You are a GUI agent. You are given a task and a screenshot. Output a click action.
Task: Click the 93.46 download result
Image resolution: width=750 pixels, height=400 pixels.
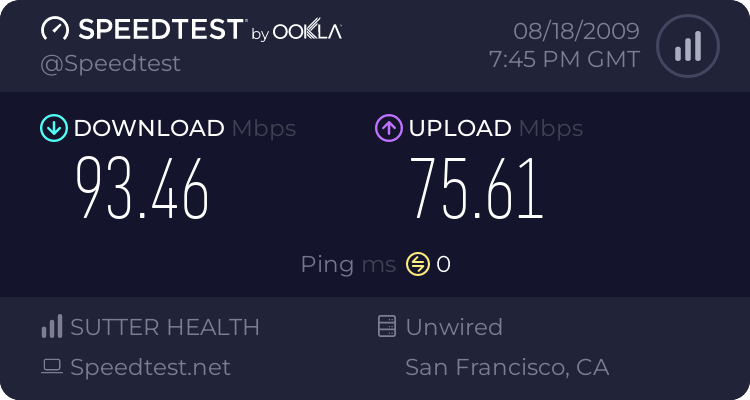pyautogui.click(x=142, y=189)
